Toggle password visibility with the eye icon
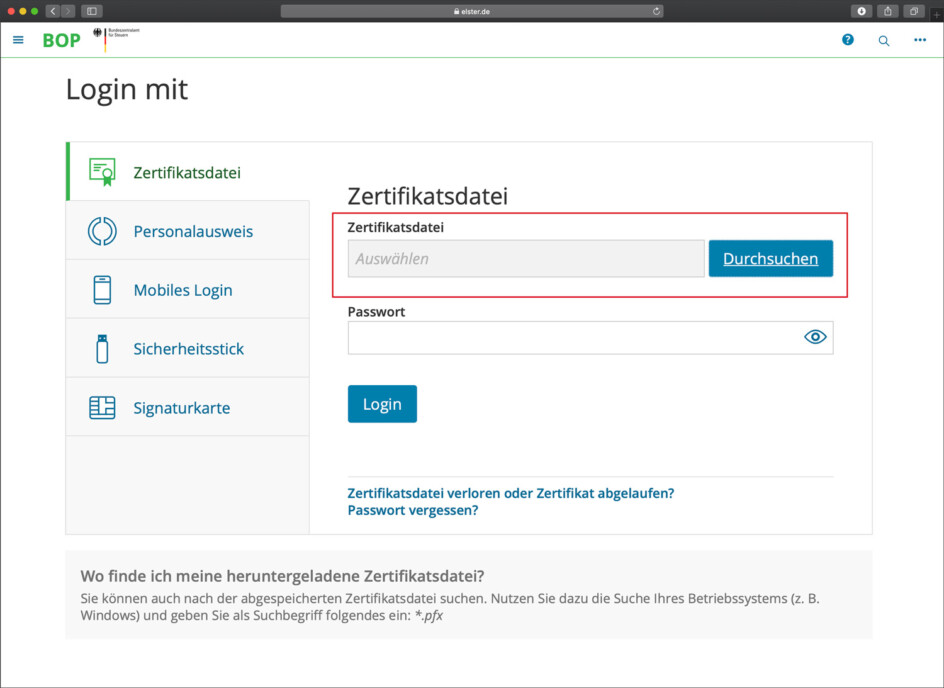This screenshot has height=688, width=944. click(814, 337)
